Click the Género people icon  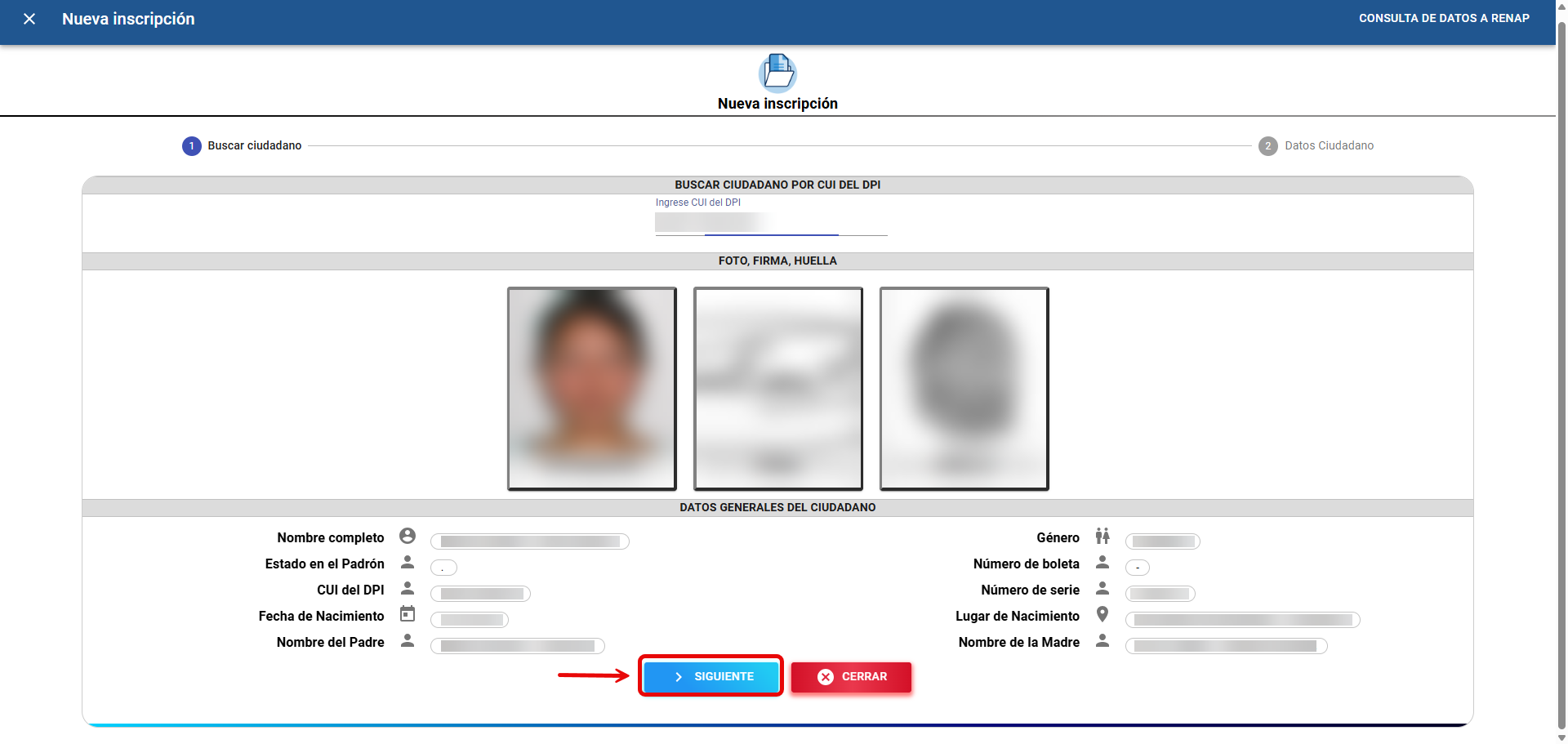coord(1102,536)
